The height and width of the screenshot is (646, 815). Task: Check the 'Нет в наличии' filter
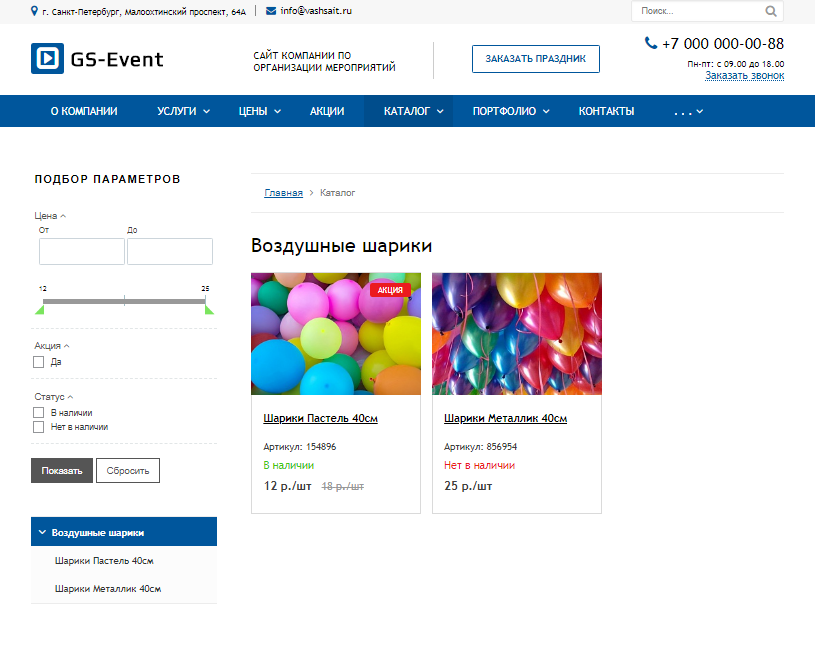tap(39, 427)
